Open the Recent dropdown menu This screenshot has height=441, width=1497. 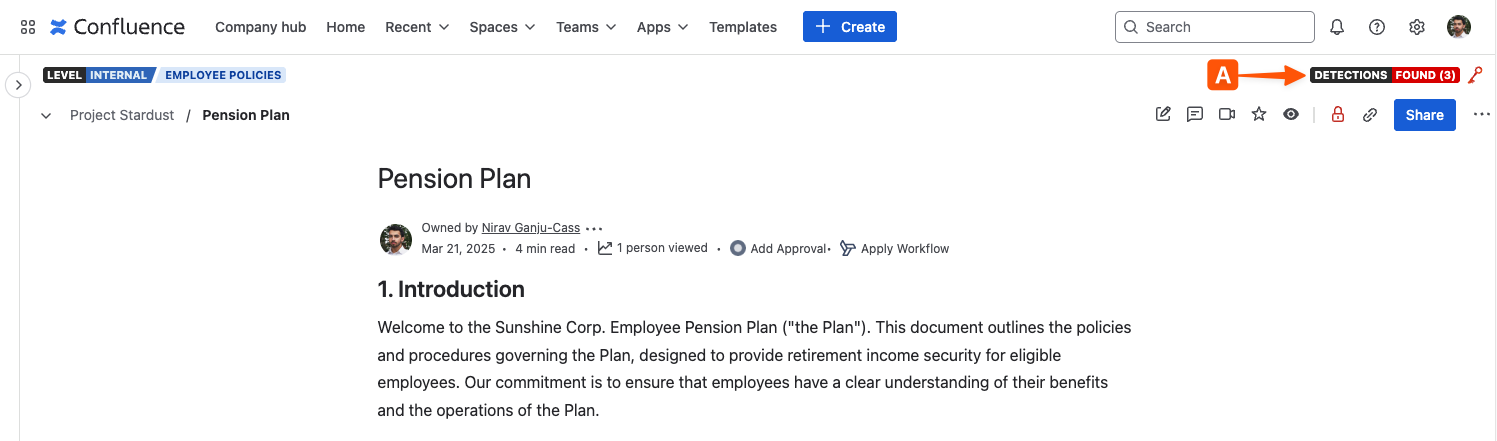click(x=417, y=27)
